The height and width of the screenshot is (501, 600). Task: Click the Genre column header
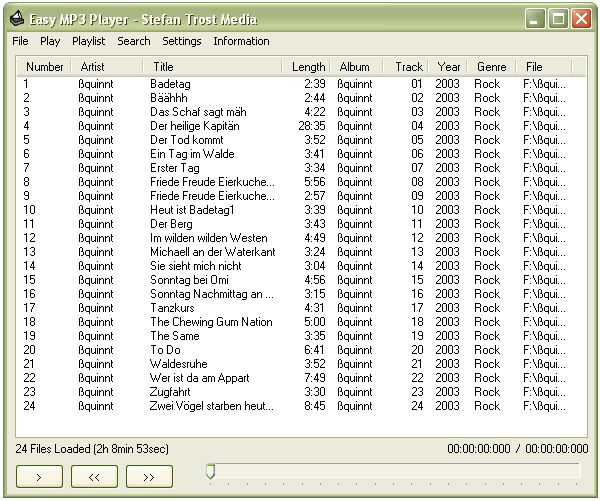tap(491, 67)
